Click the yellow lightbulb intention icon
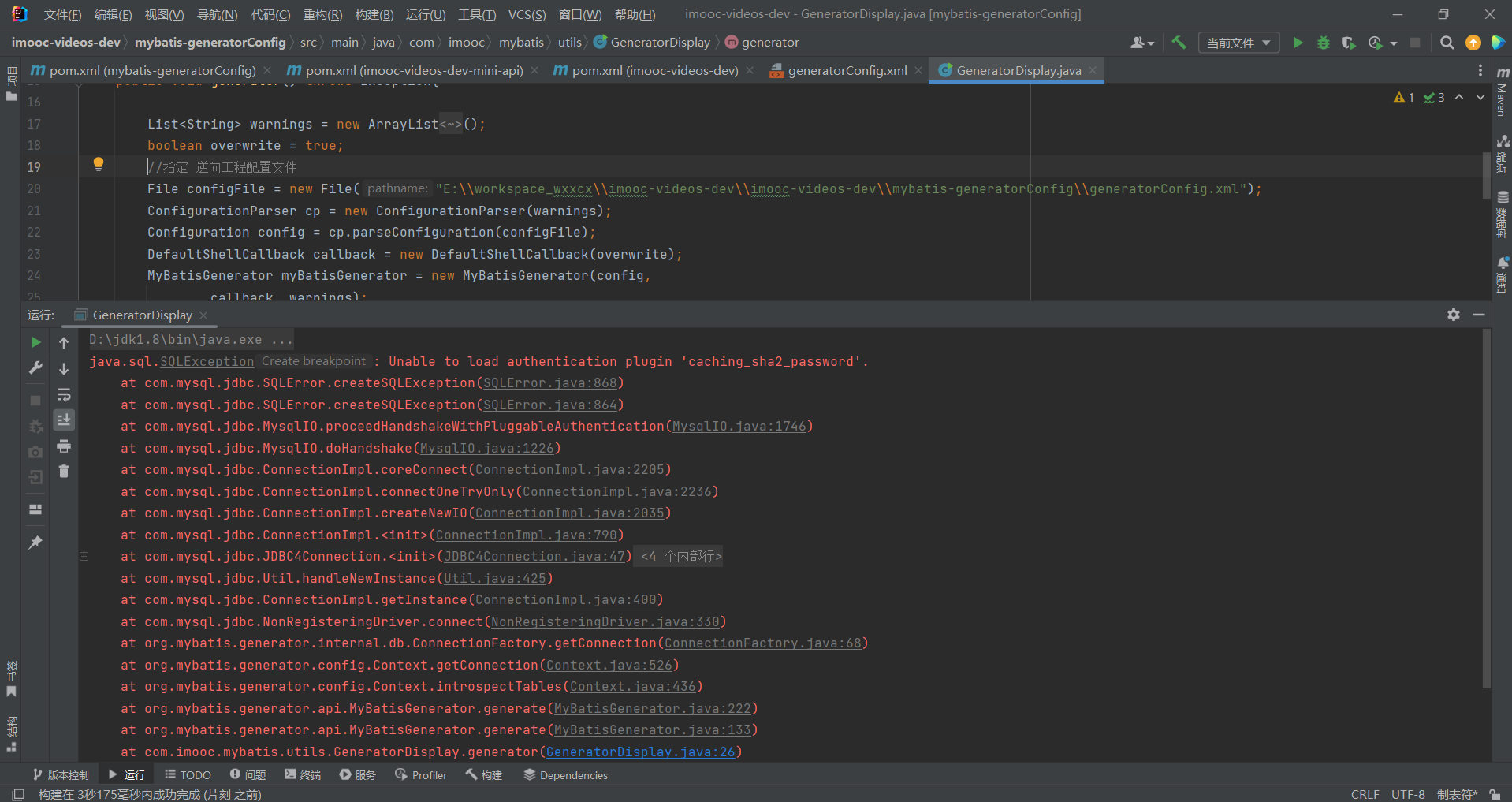This screenshot has height=802, width=1512. click(99, 164)
